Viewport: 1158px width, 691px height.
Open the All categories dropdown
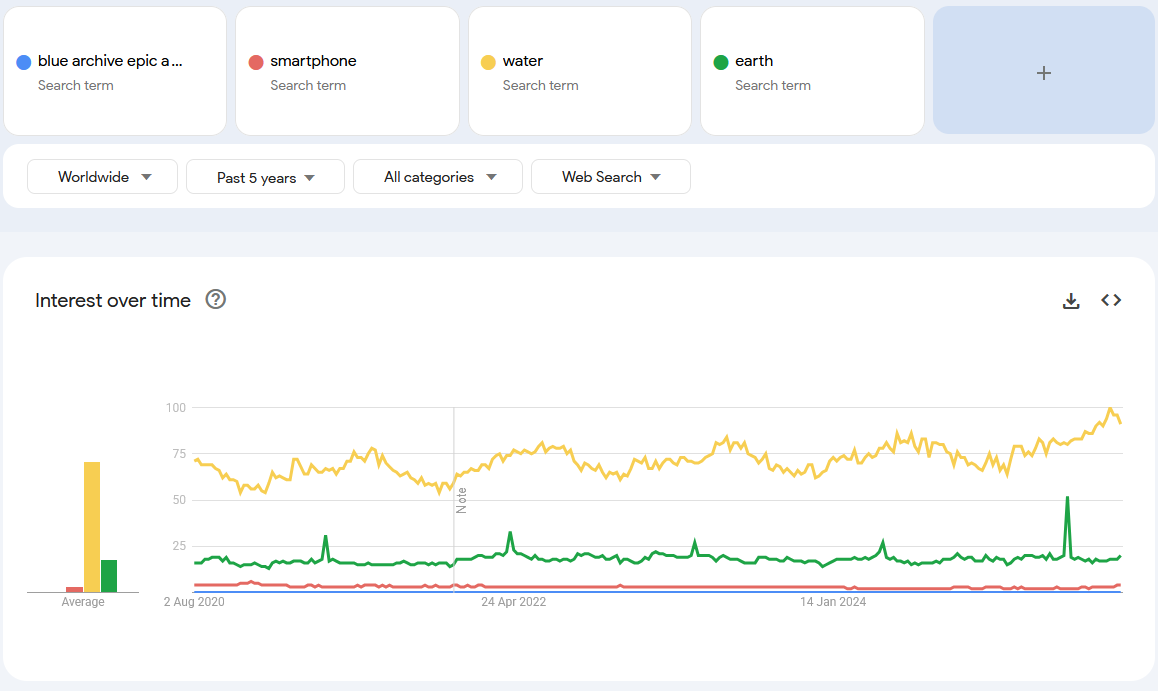pyautogui.click(x=438, y=177)
